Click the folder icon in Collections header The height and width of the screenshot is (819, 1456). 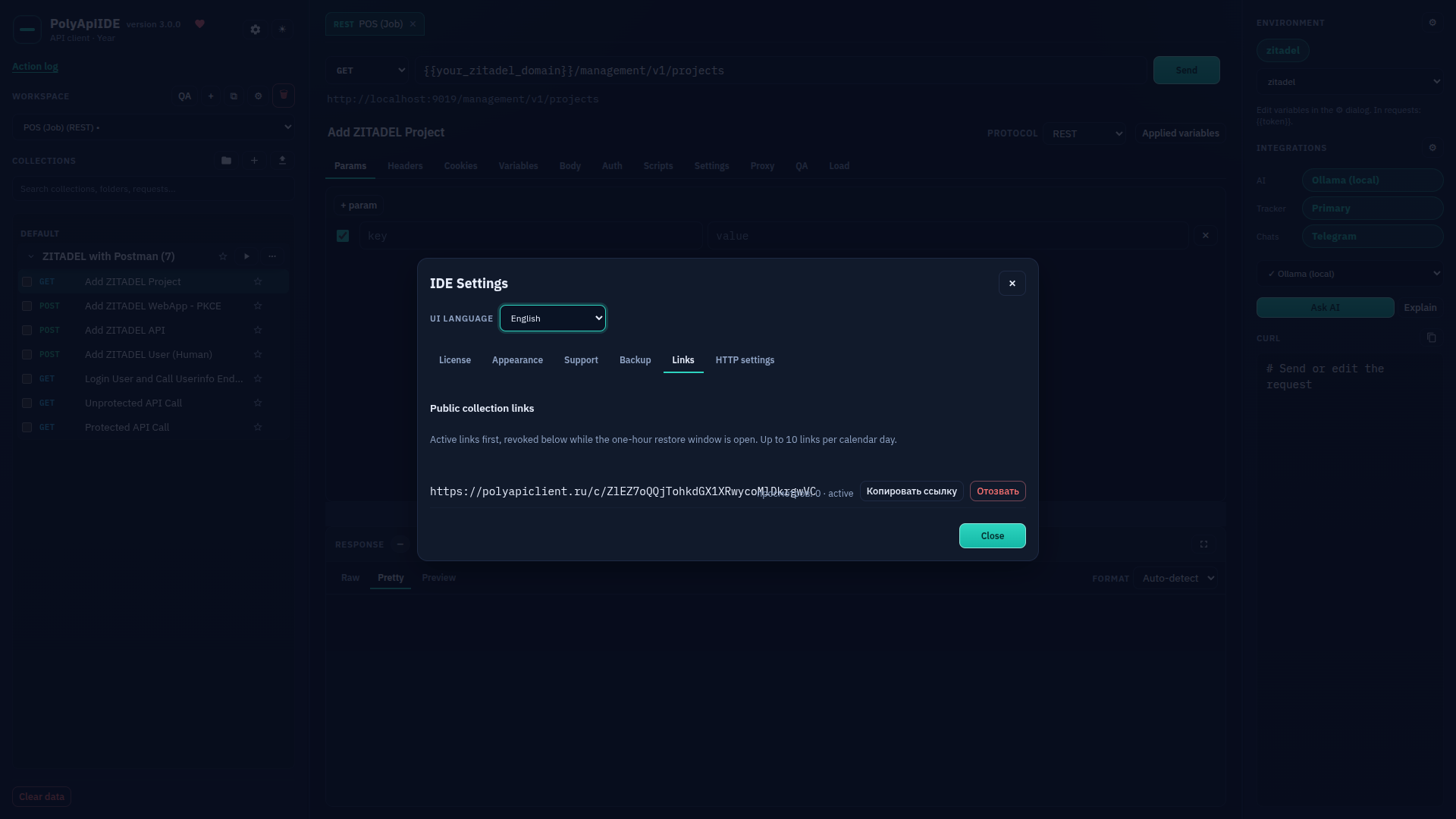click(x=226, y=161)
